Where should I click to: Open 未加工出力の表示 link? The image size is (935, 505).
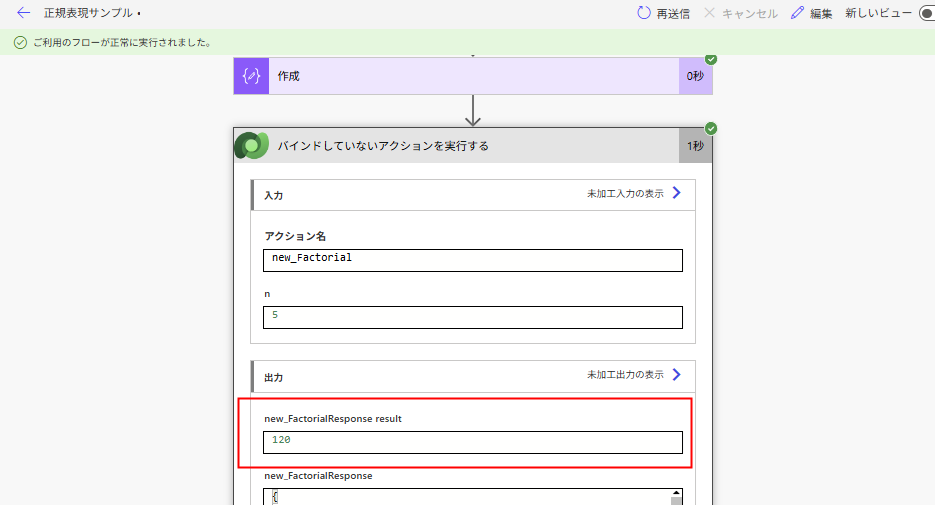click(x=625, y=375)
